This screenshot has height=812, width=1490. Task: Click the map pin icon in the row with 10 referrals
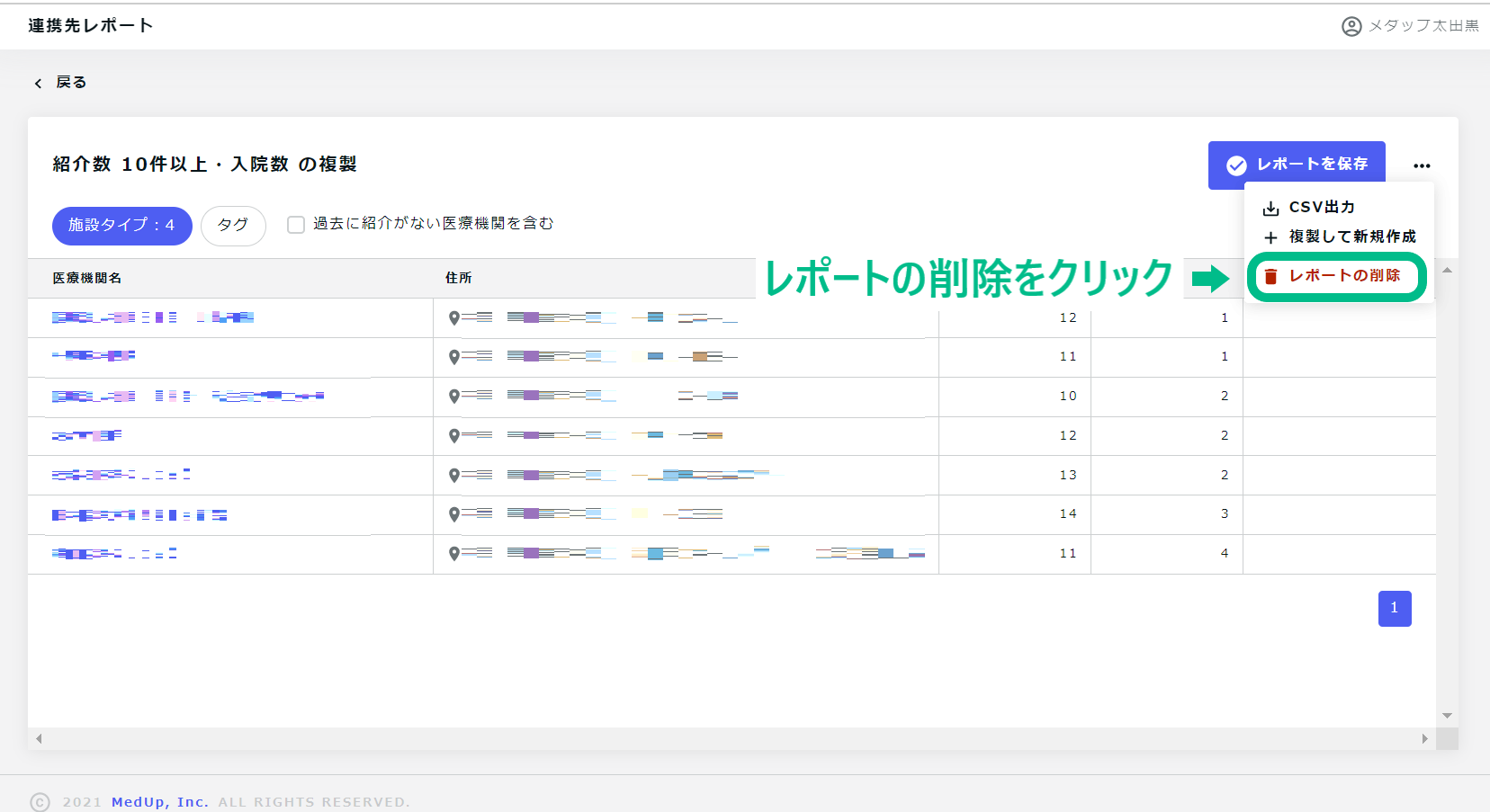(x=454, y=397)
